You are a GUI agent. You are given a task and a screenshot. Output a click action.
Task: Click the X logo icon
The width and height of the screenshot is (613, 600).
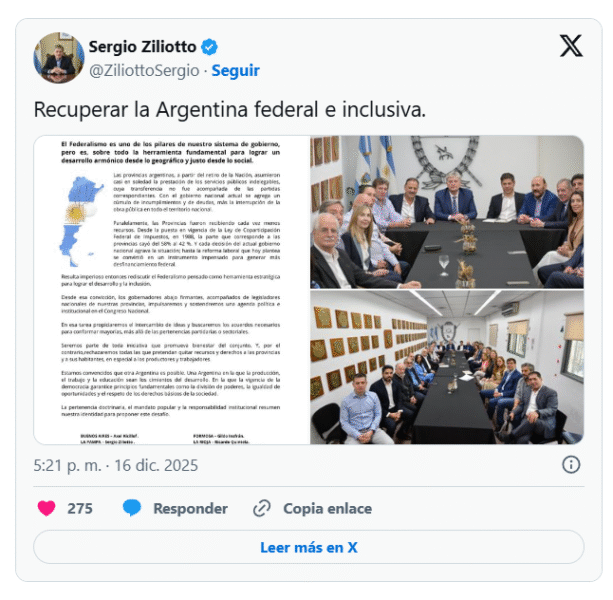point(571,46)
